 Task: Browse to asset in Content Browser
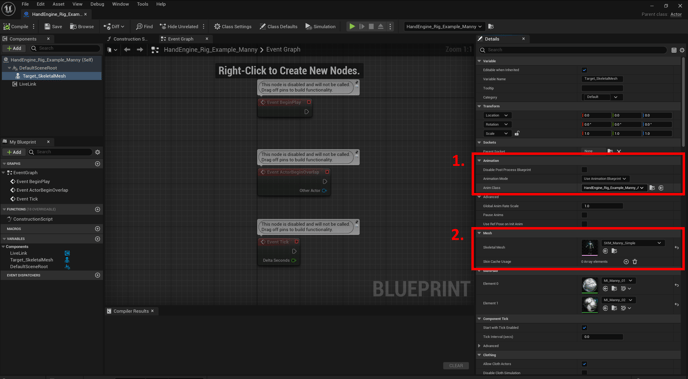[82, 26]
